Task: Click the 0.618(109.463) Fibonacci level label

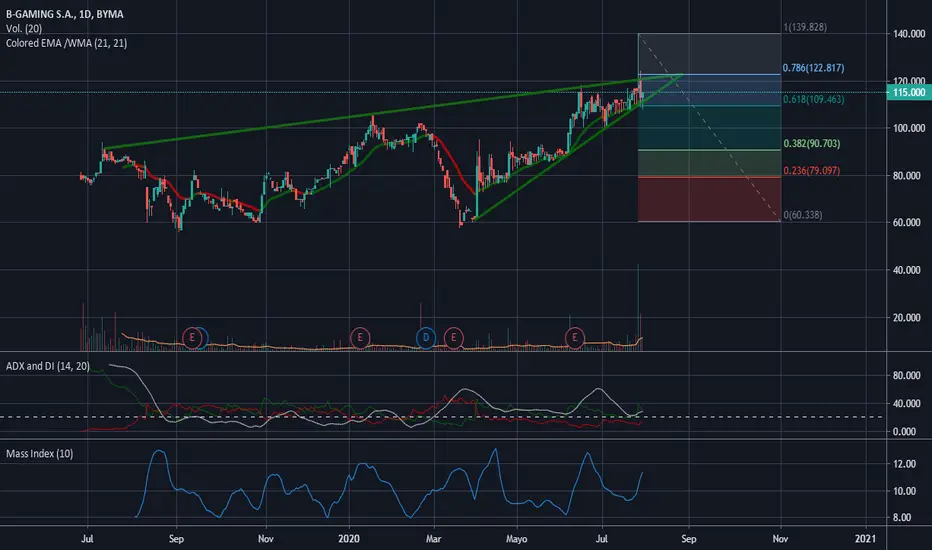Action: 813,99
